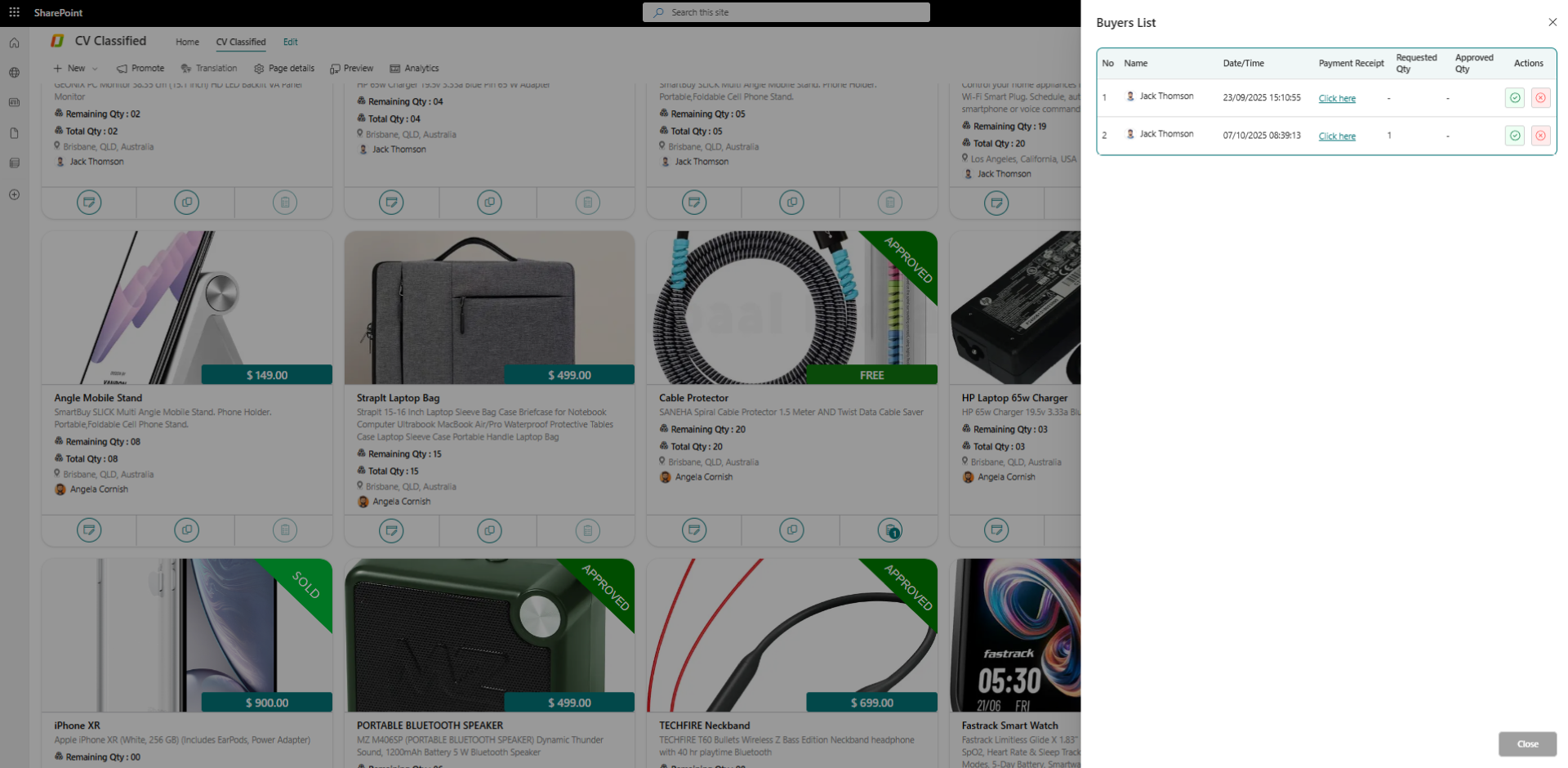Click the gray Close button at bottom
The image size is (1568, 768).
pos(1527,743)
